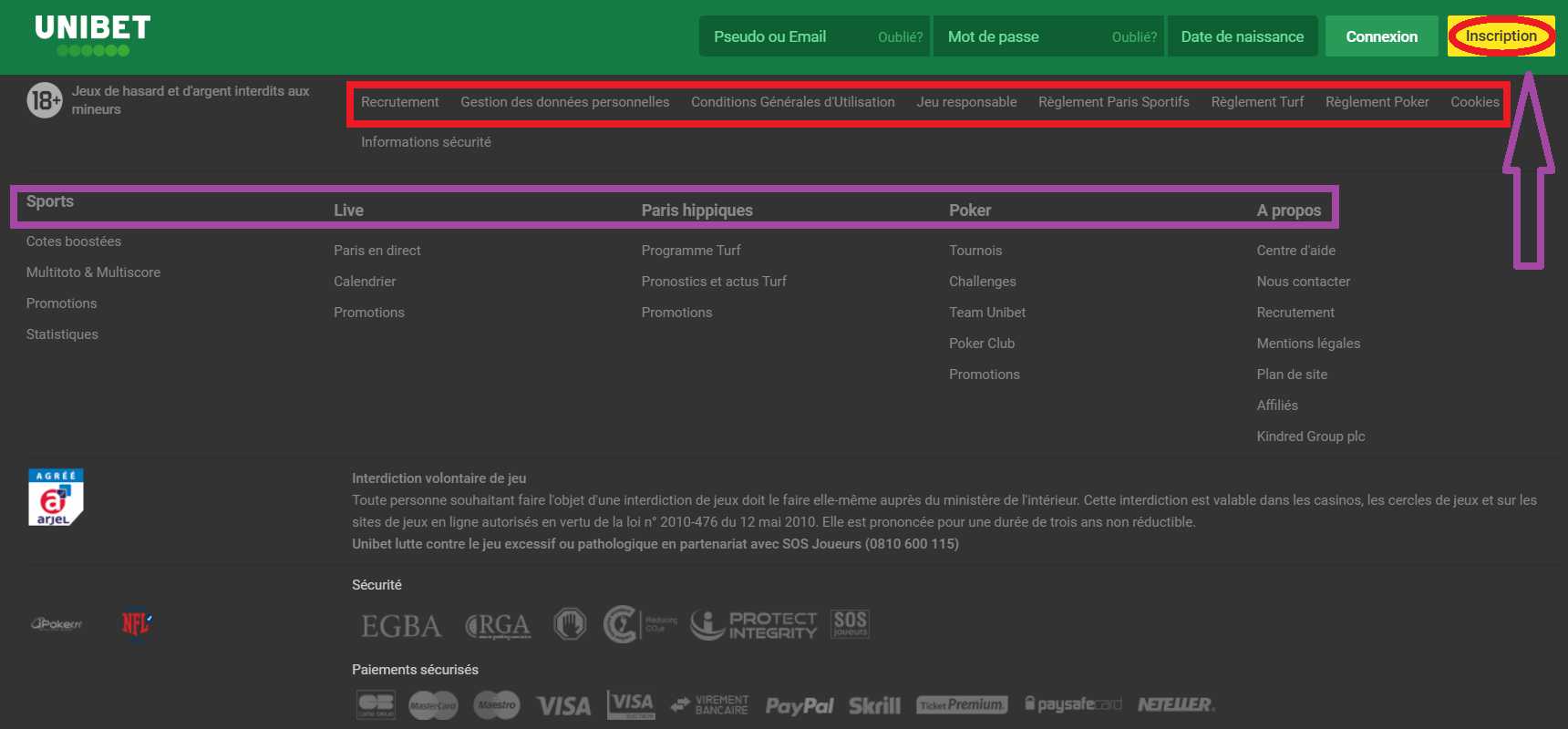Click the plain VISA payment icon

click(x=563, y=706)
